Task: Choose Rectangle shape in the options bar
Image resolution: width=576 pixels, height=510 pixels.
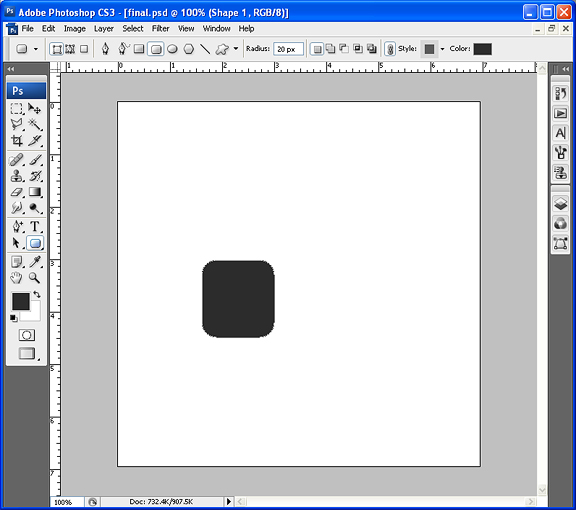Action: [139, 49]
